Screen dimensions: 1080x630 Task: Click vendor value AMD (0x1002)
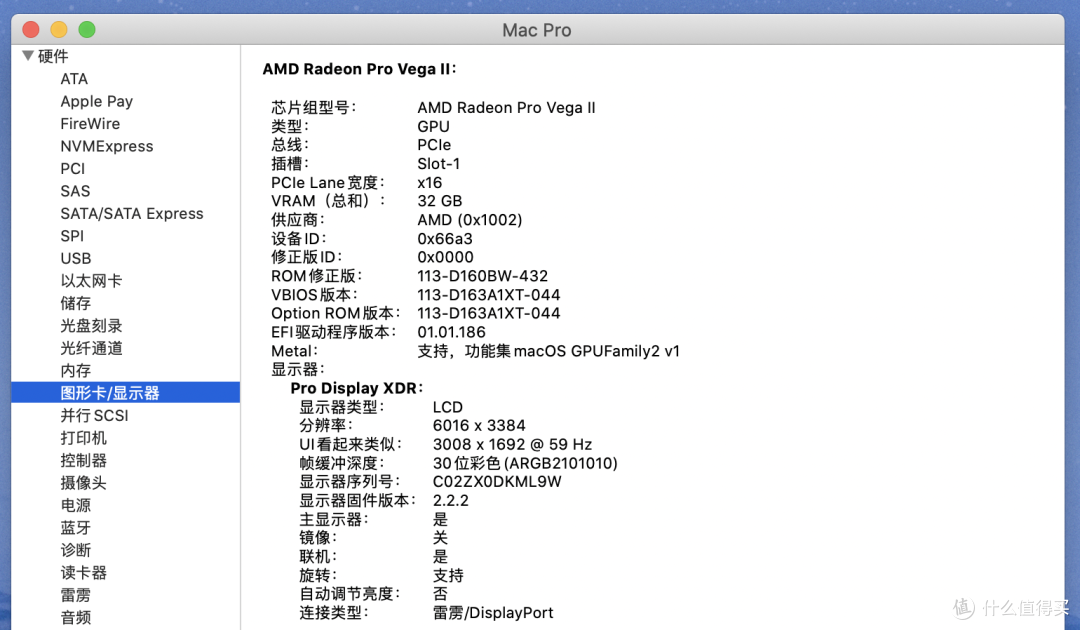470,220
